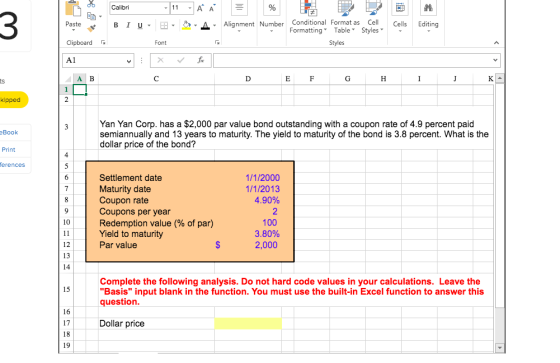The width and height of the screenshot is (560, 363).
Task: Open the References link
Action: click(12, 165)
